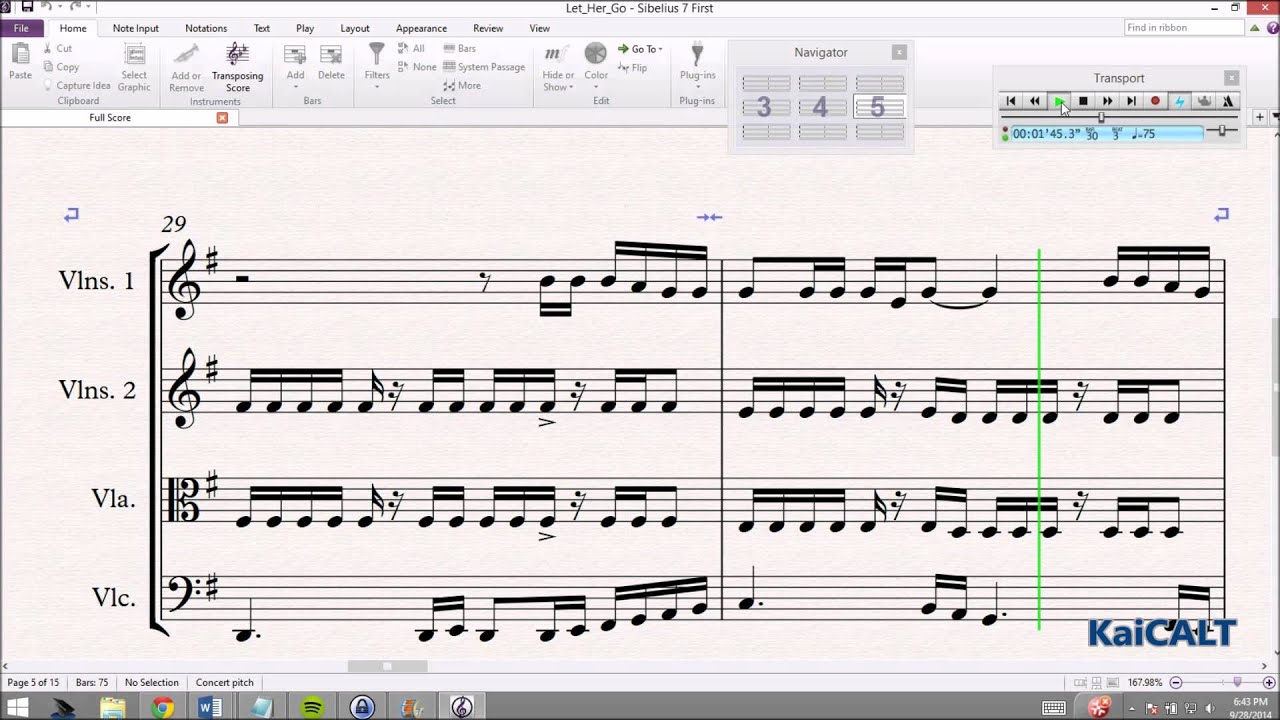Switch to the Play ribbon tab

tap(305, 28)
